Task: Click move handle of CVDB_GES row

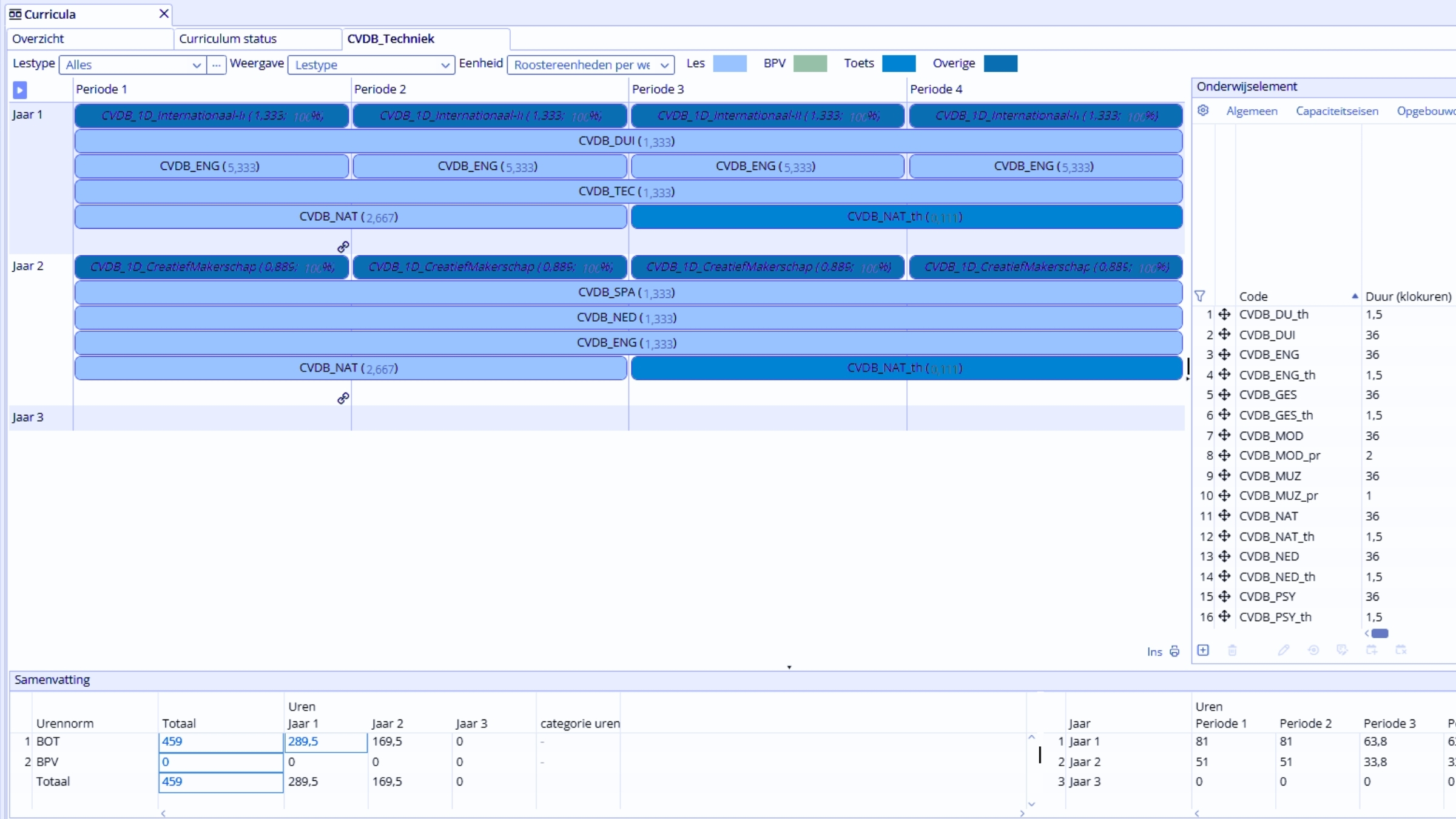Action: pos(1225,395)
